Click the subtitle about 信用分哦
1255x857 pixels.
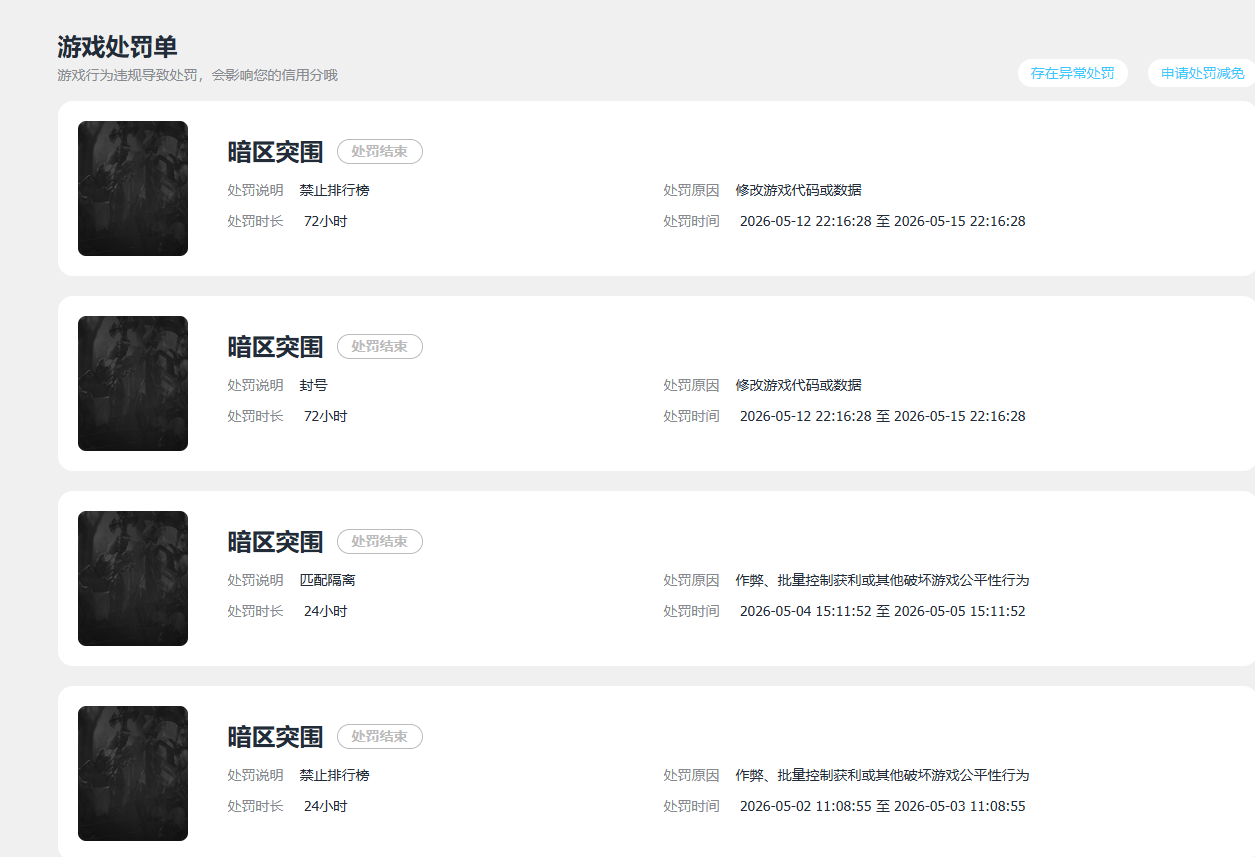pyautogui.click(x=197, y=75)
